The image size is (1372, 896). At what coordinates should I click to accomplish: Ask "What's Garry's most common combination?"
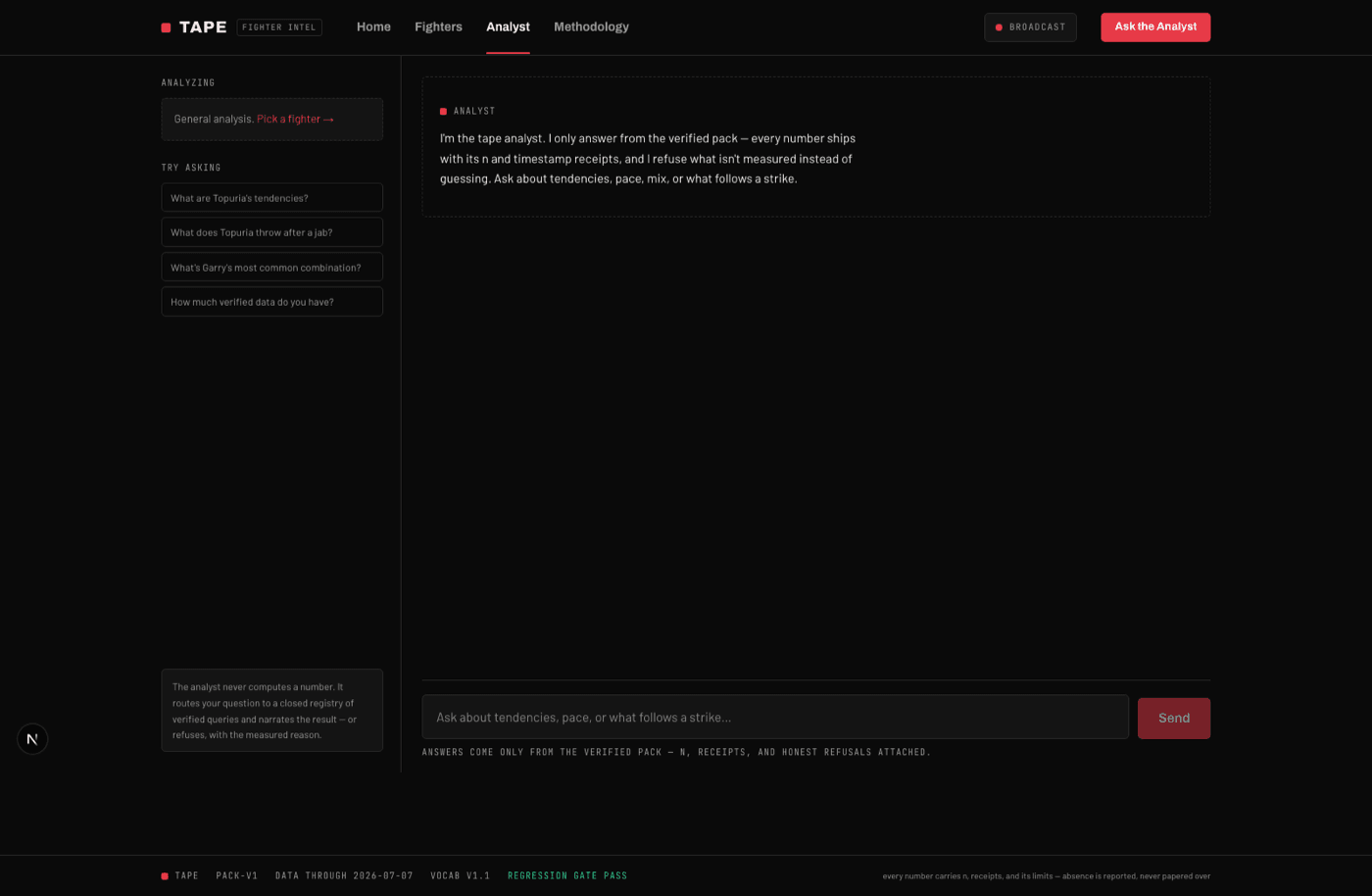coord(271,268)
